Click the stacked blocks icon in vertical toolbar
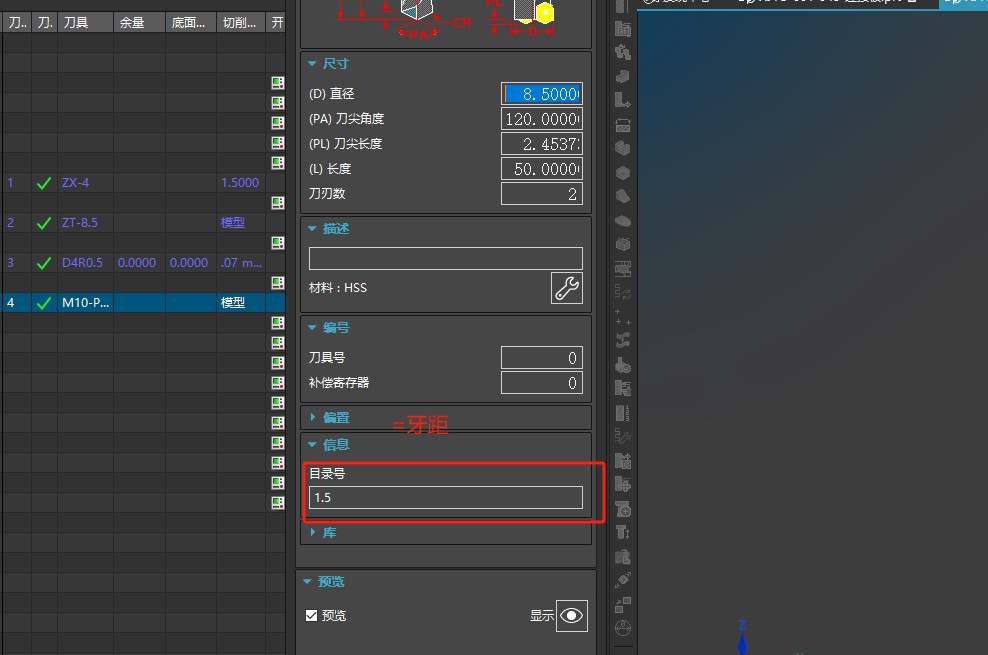Image resolution: width=988 pixels, height=655 pixels. click(623, 76)
